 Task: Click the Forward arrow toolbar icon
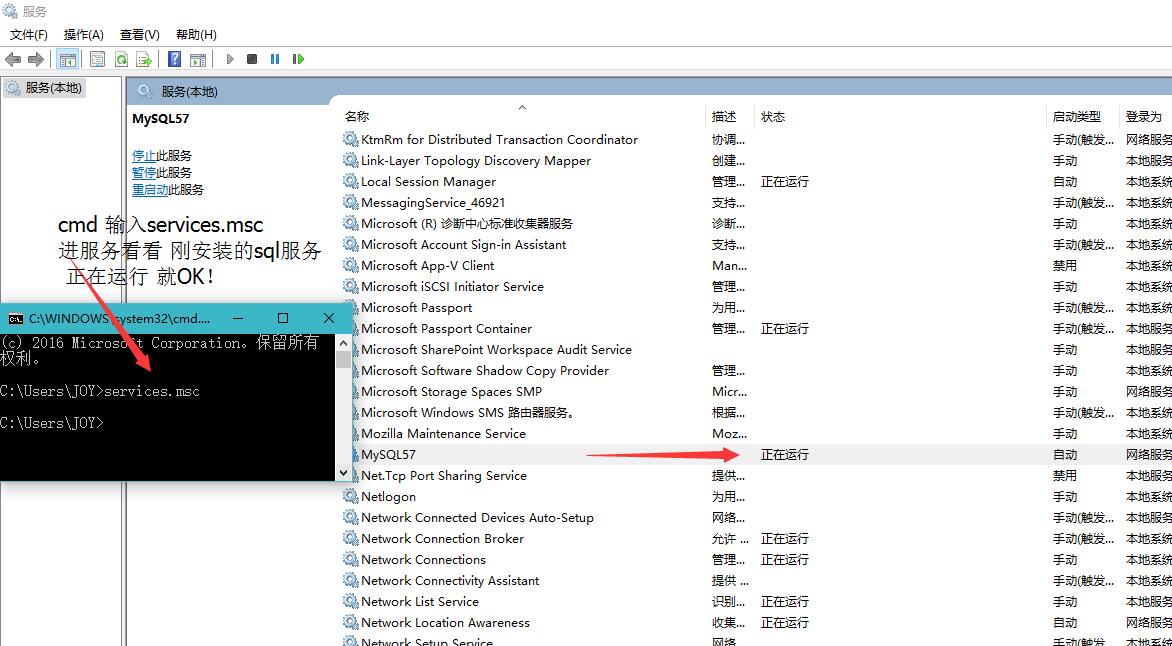(35, 59)
